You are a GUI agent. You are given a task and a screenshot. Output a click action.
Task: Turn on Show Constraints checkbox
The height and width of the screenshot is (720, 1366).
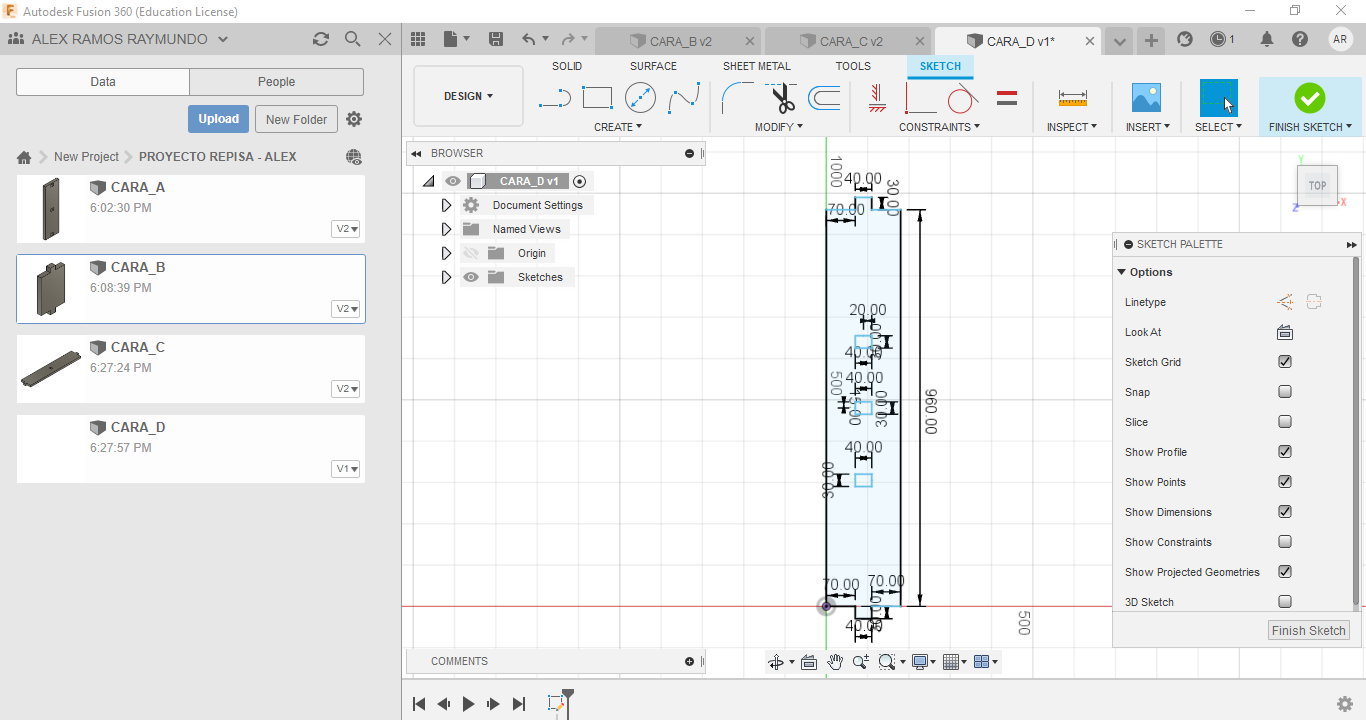[x=1285, y=542]
